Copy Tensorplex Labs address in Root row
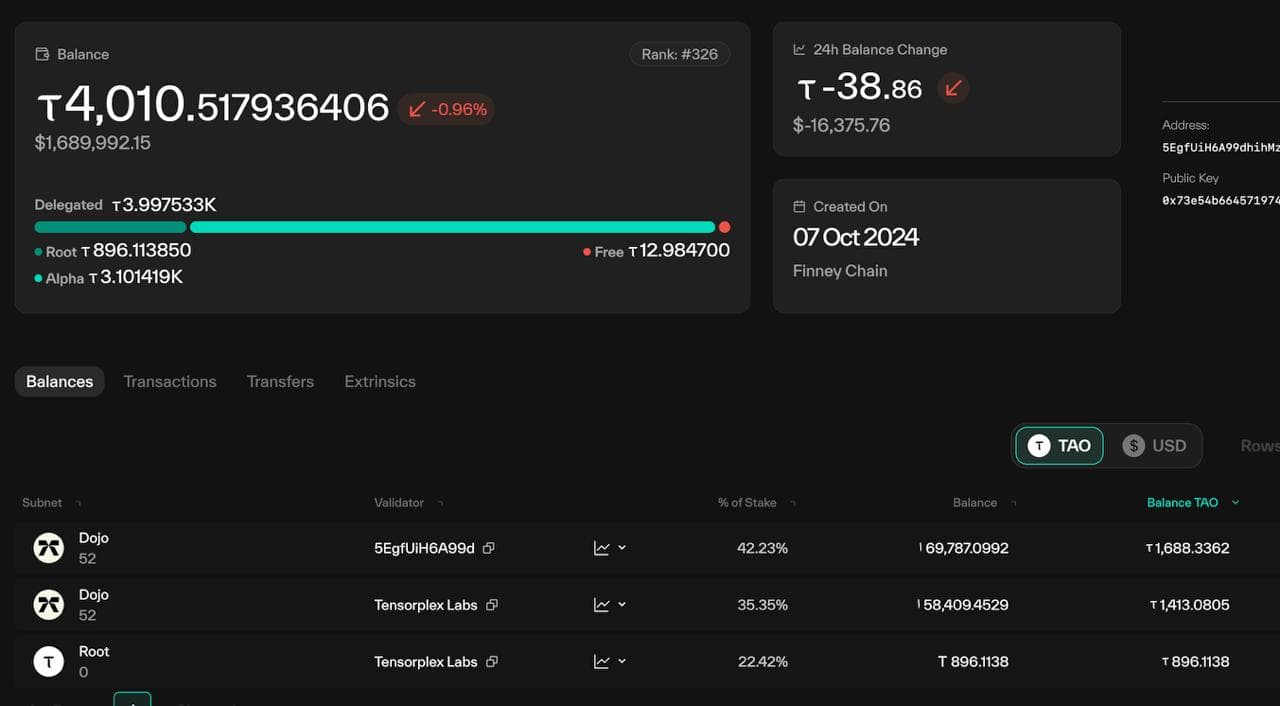This screenshot has width=1280, height=706. coord(491,662)
